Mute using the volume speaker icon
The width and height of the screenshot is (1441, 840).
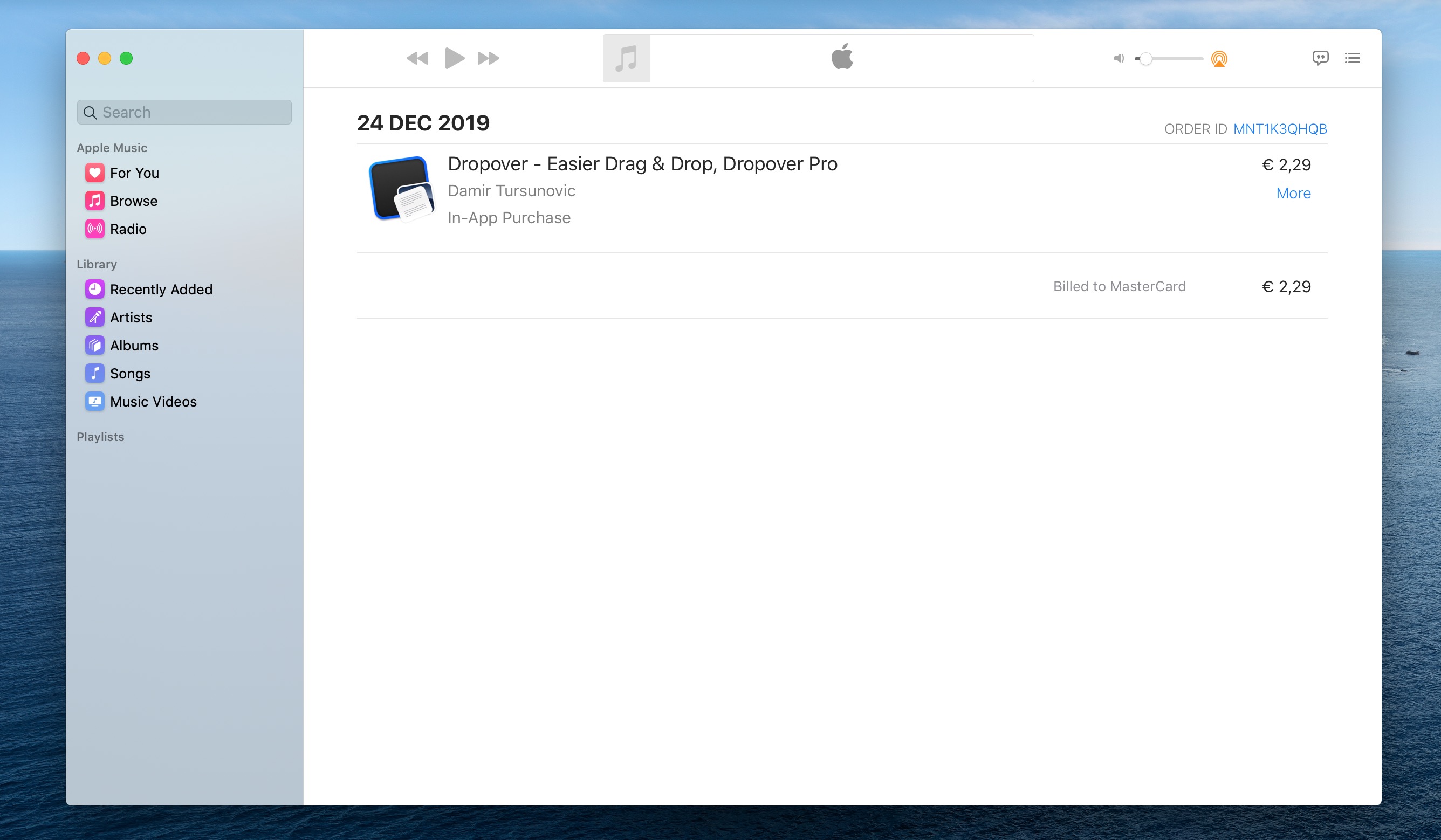coord(1119,58)
